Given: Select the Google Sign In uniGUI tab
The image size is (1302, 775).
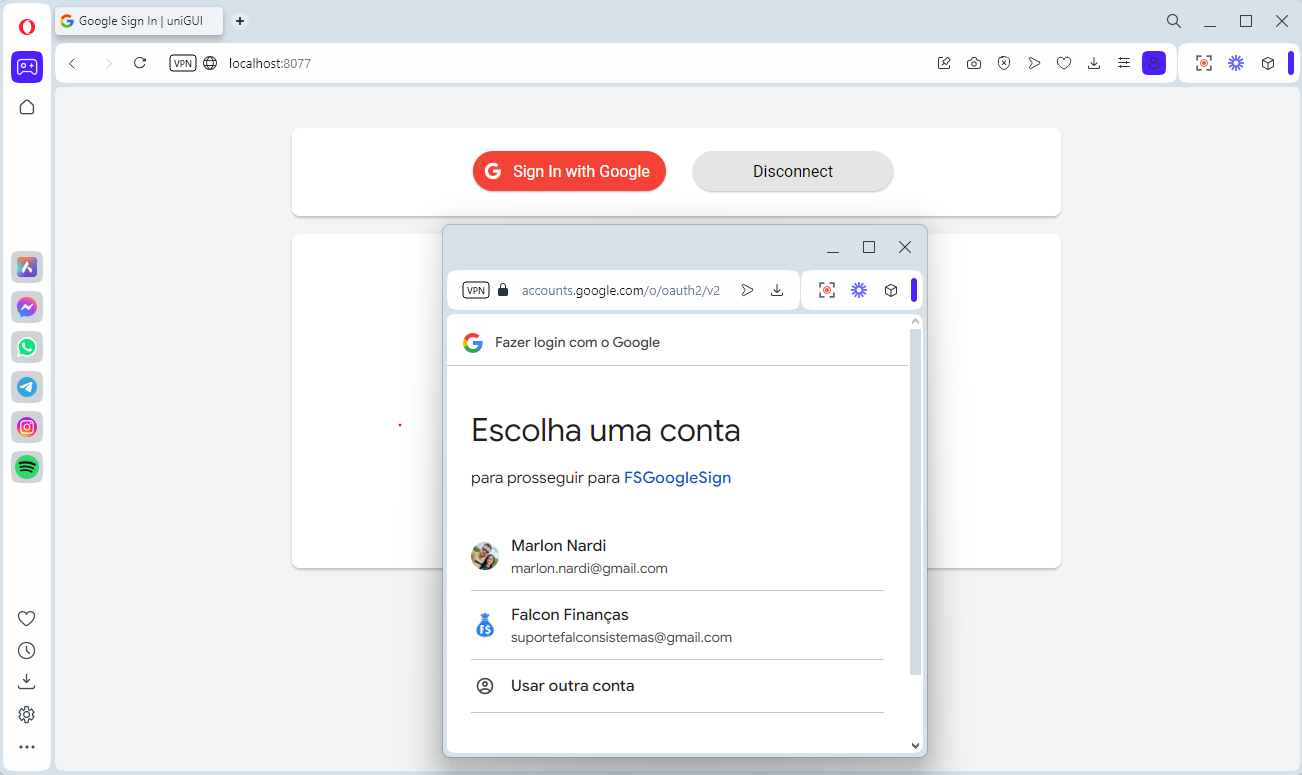Looking at the screenshot, I should click(139, 20).
